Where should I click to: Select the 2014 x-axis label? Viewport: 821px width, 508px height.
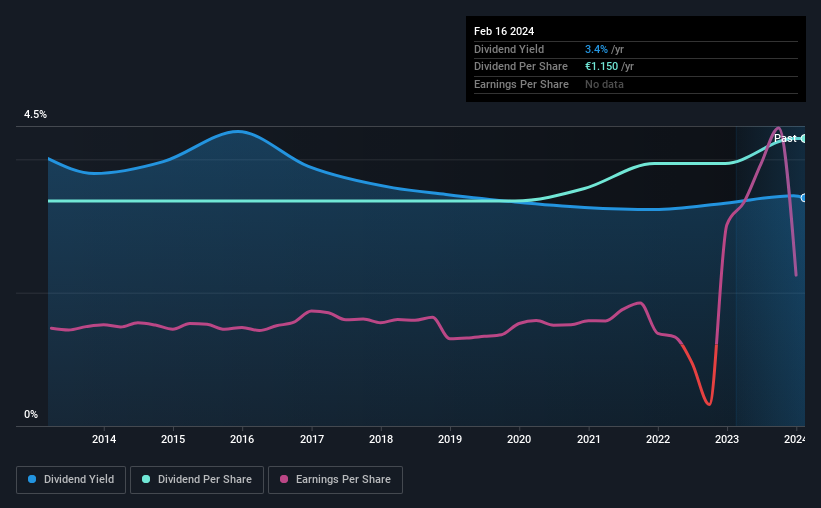[x=104, y=439]
